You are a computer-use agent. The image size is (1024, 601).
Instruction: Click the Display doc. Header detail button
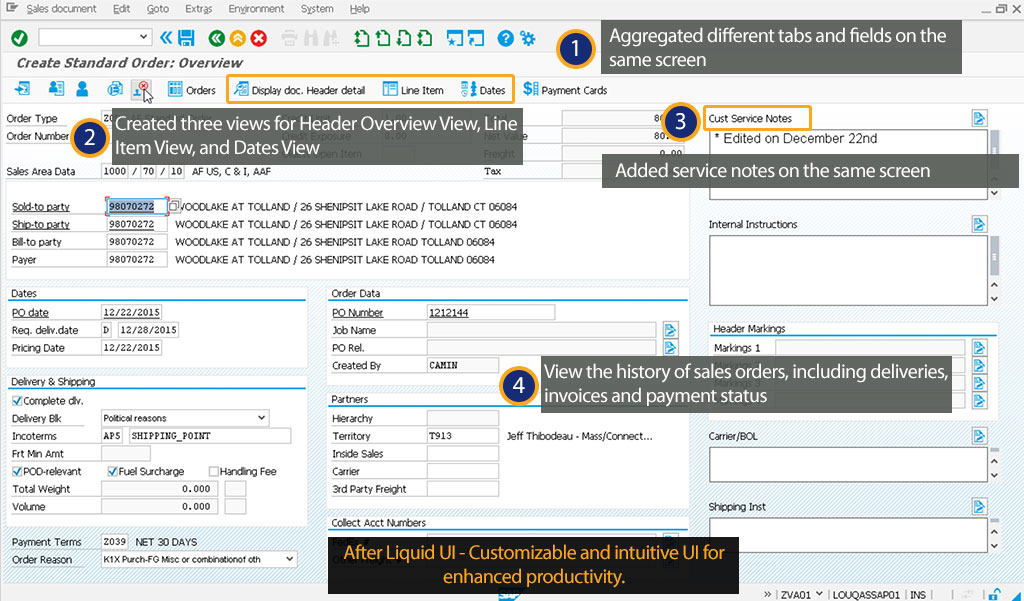(x=299, y=90)
